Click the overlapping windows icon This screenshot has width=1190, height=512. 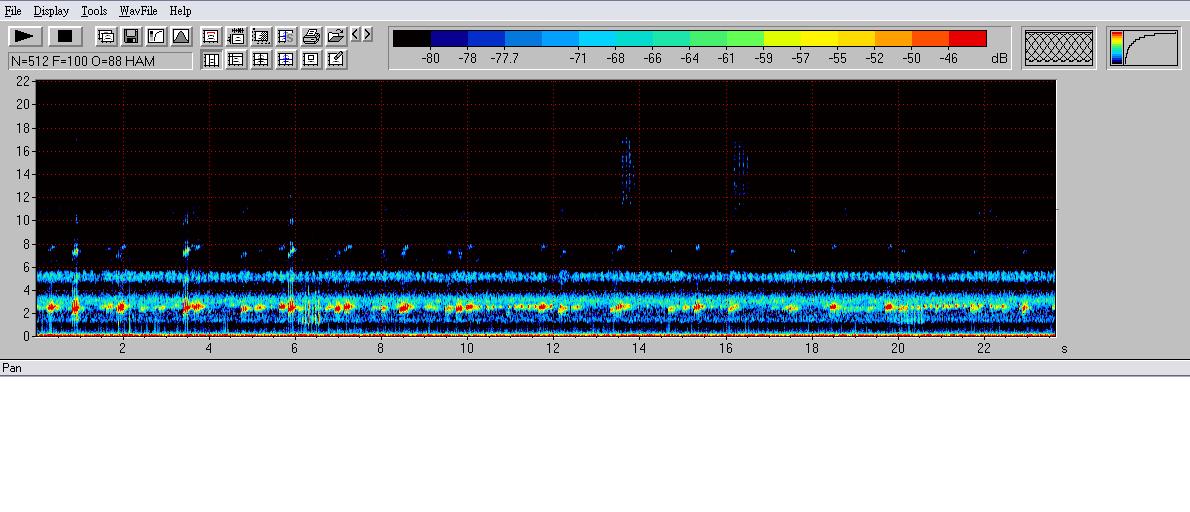click(106, 36)
